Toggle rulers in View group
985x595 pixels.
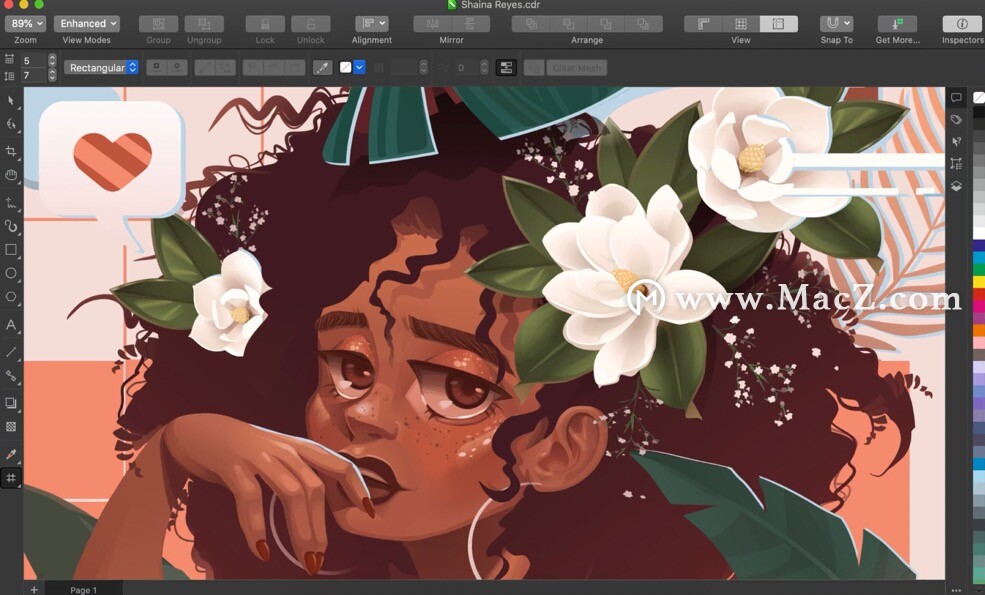704,24
